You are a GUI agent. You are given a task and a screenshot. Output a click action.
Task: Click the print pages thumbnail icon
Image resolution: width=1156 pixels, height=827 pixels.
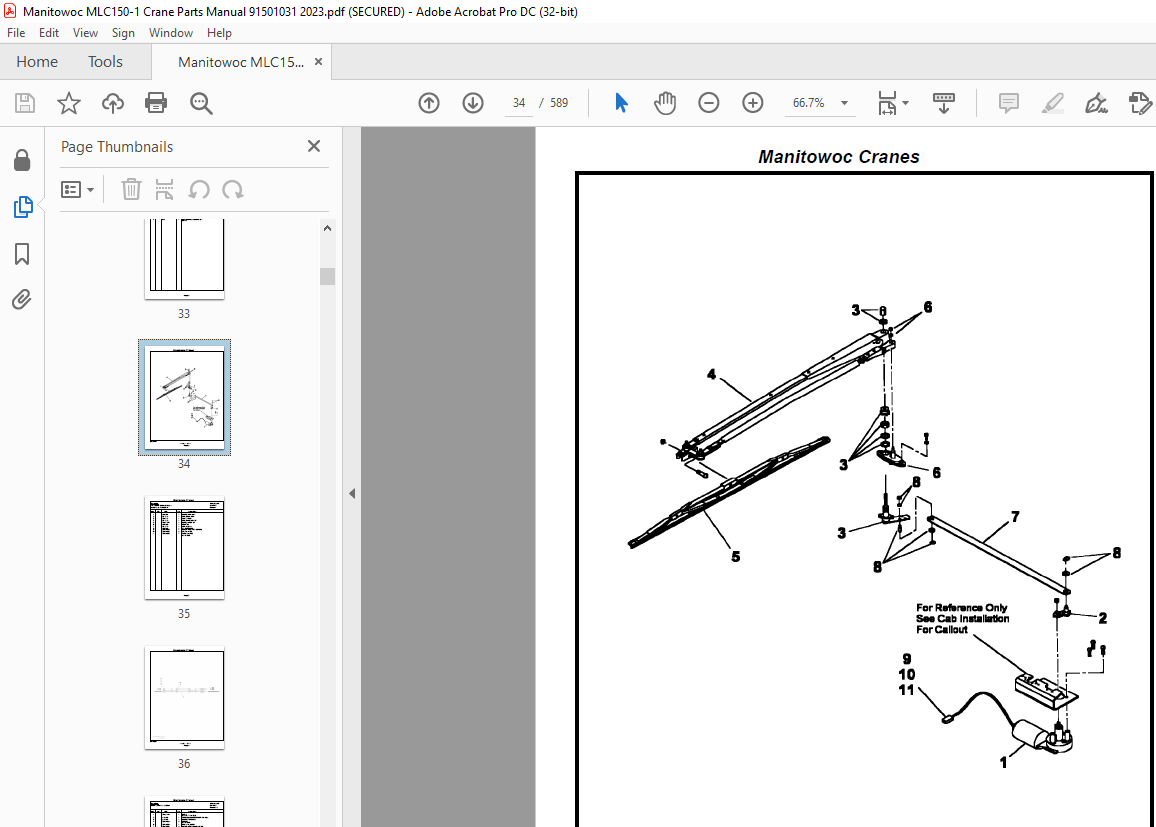click(164, 189)
